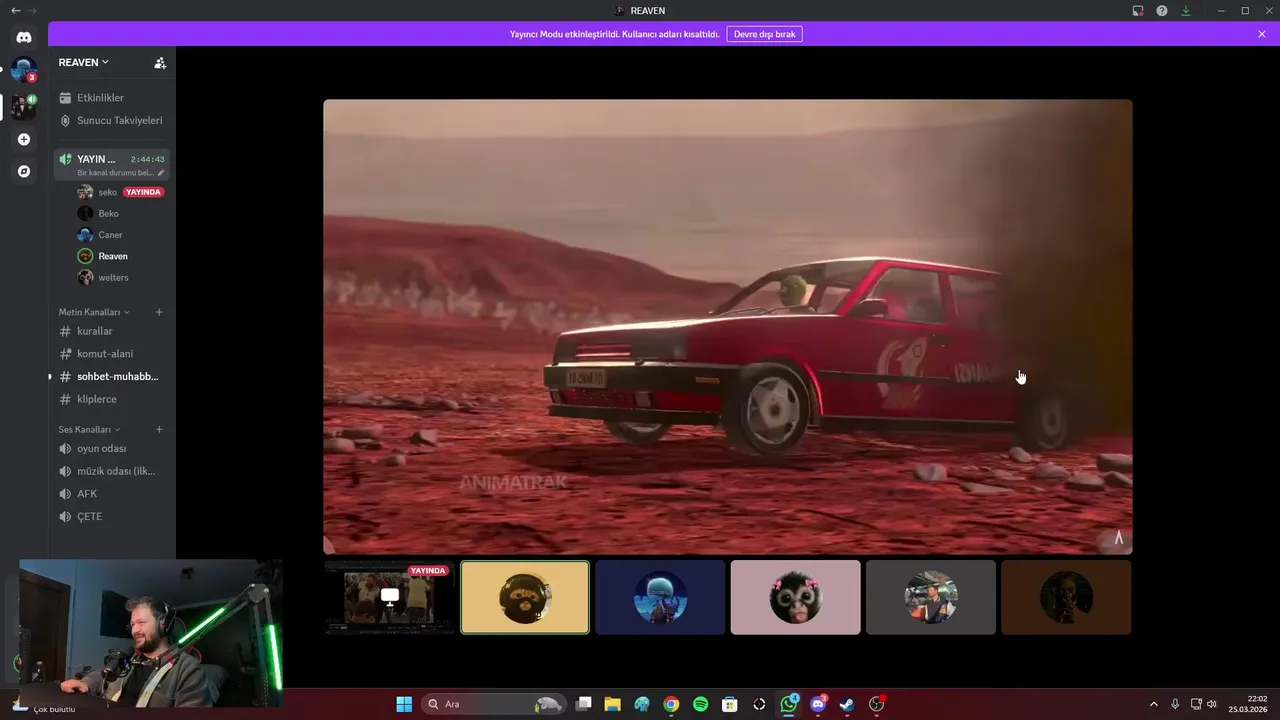
Task: Open Sunucu Takviyeleri
Action: 111,120
